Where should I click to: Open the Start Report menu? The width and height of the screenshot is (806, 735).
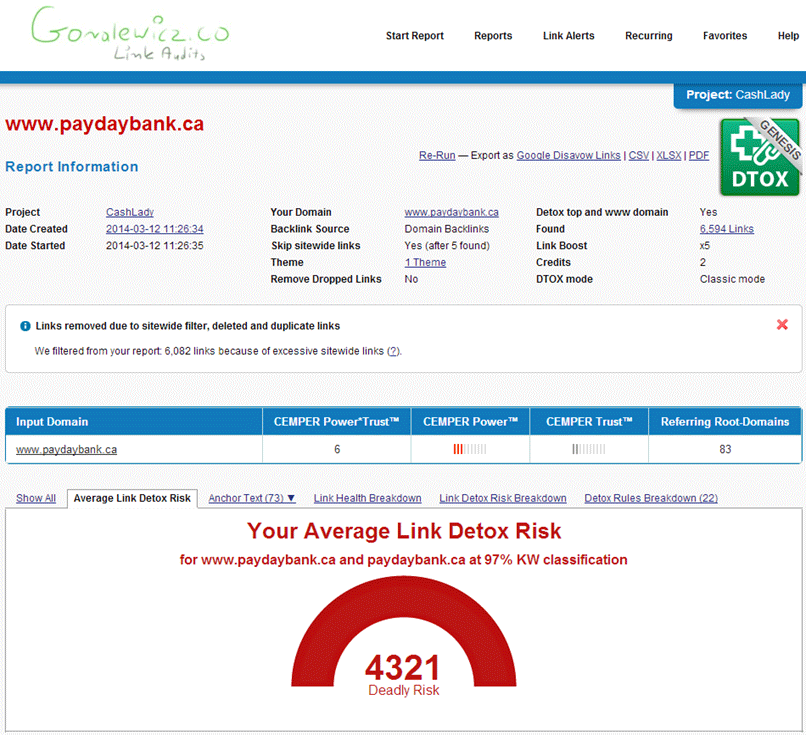tap(415, 35)
